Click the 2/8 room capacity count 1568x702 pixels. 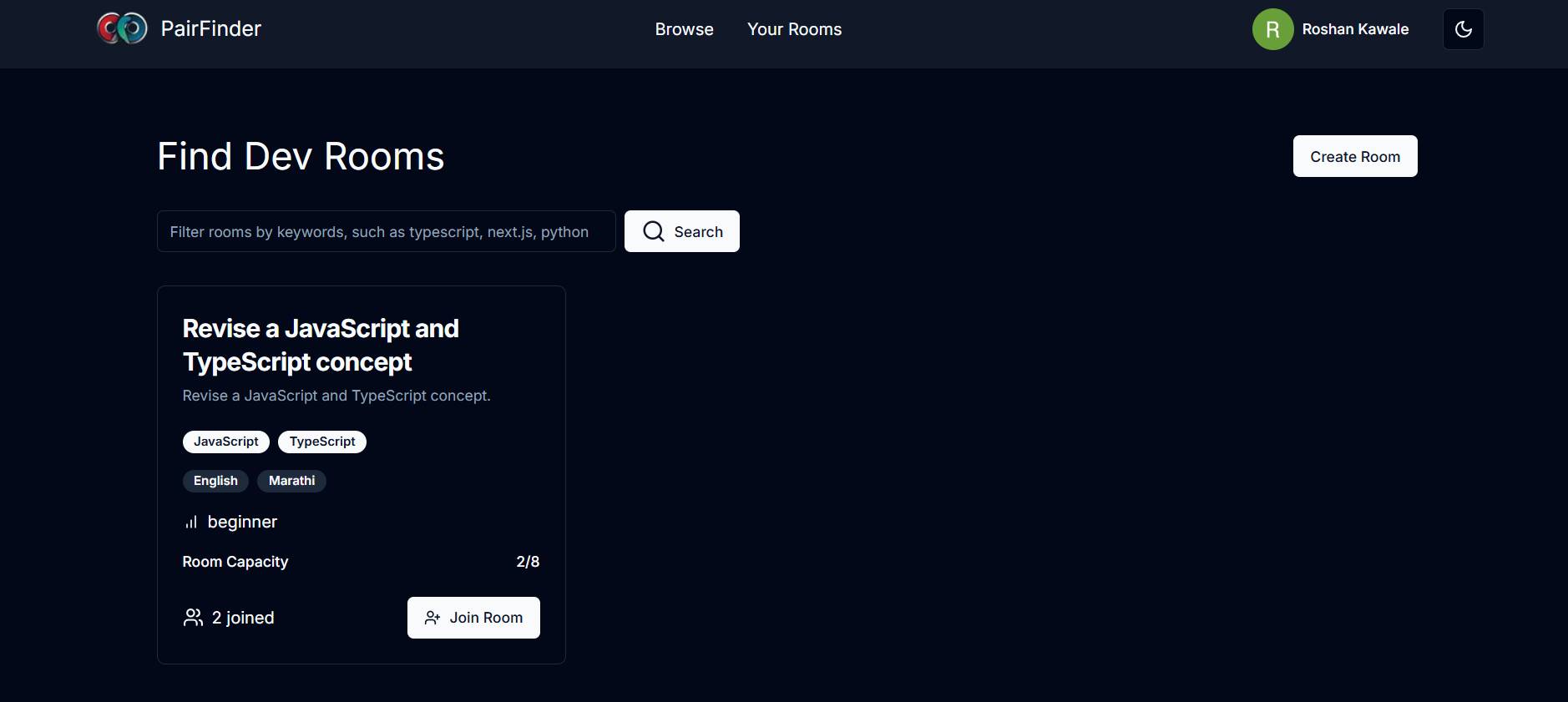[x=528, y=562]
